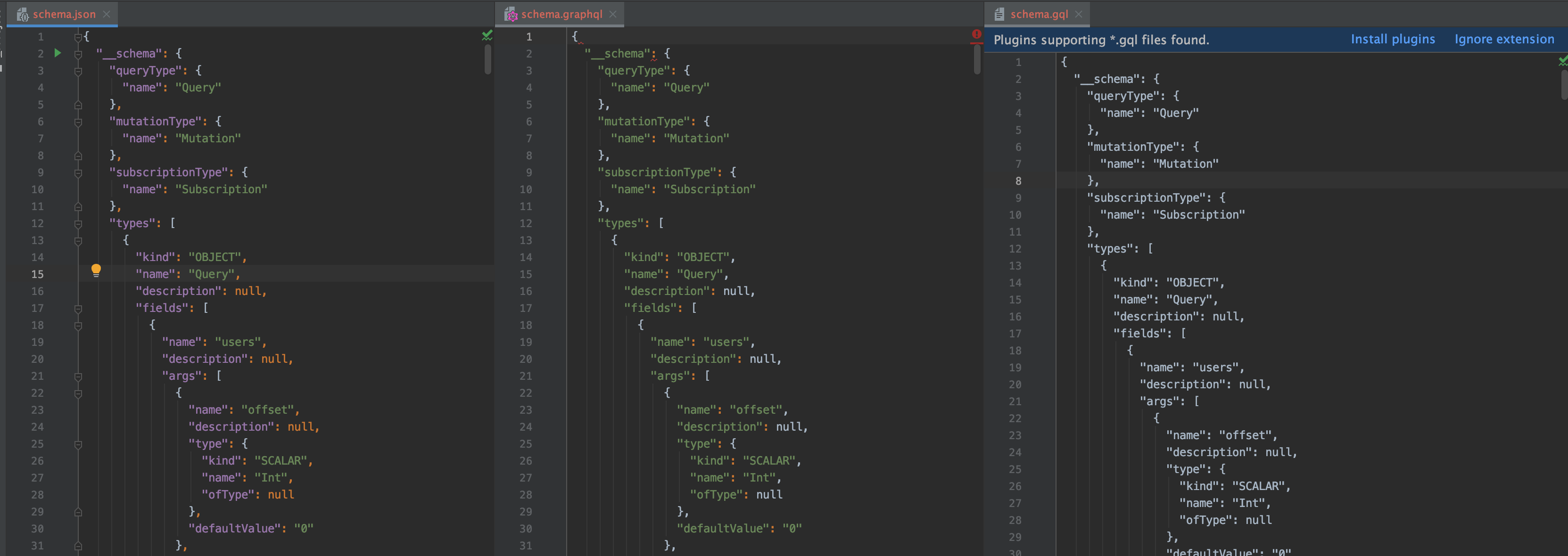Collapse the __schema fold on line 2 of schema.json
Screen dimensions: 1568x556
click(78, 54)
